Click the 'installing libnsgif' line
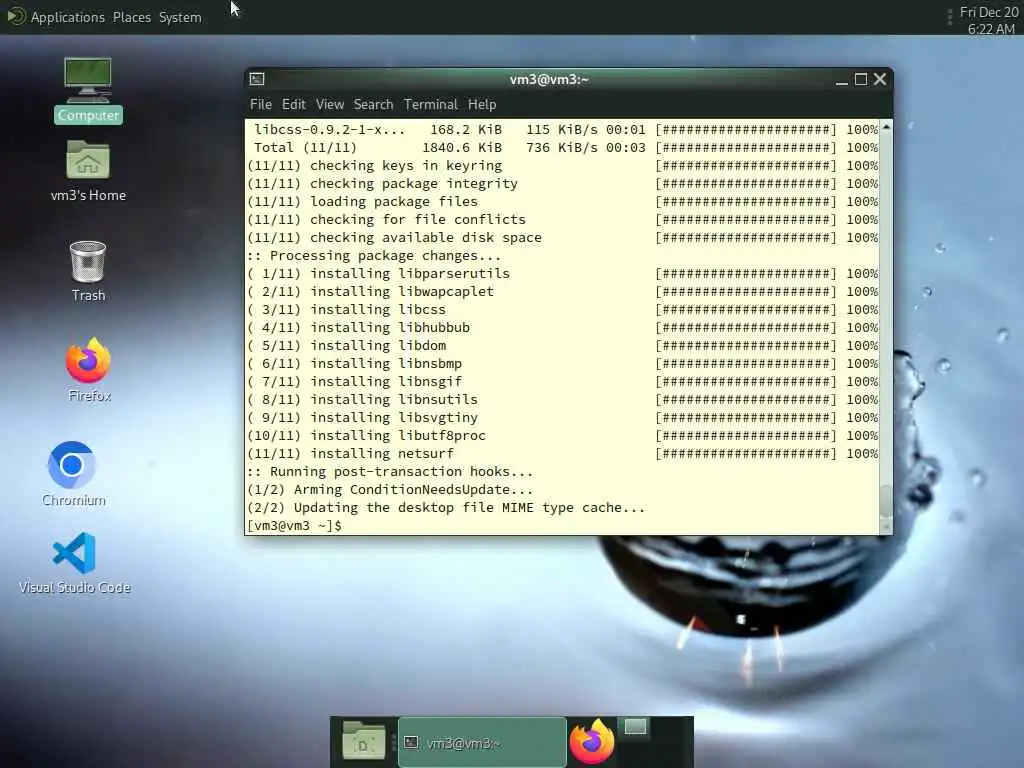 pos(562,381)
